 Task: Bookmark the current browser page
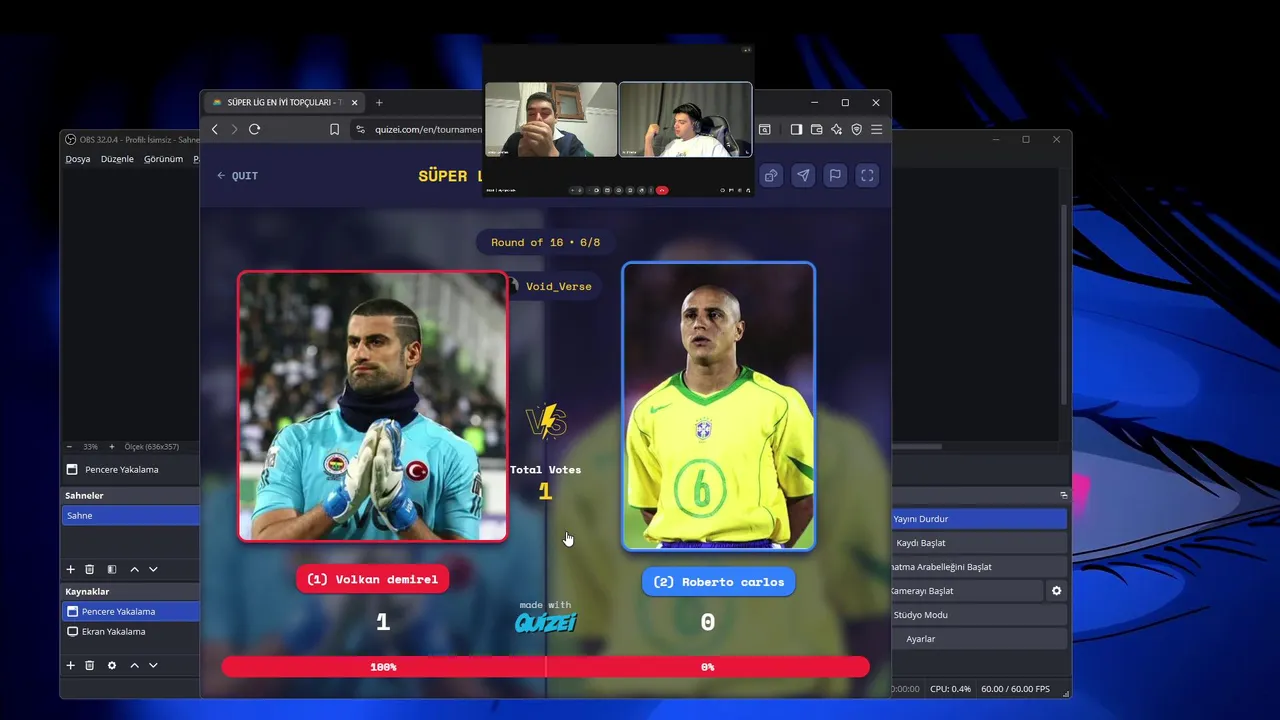(334, 129)
